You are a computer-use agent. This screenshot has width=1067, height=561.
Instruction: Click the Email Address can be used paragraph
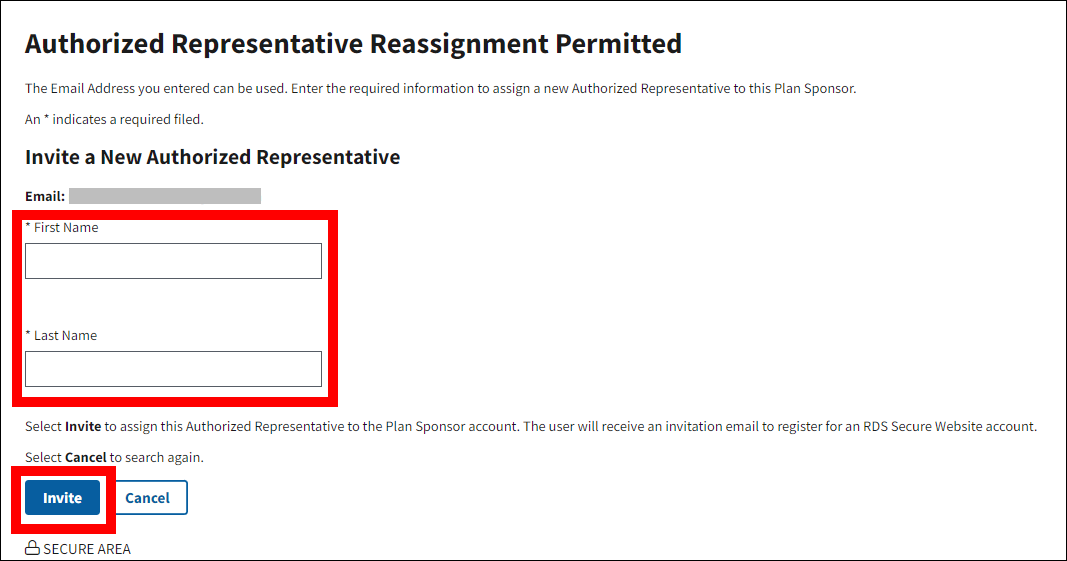(x=440, y=88)
